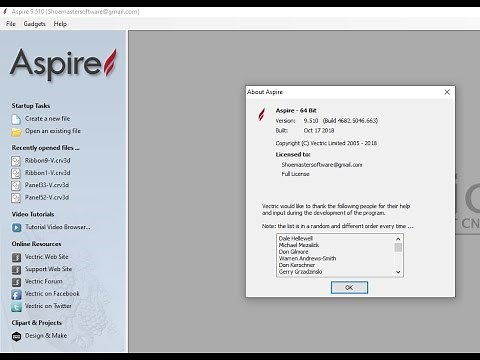This screenshot has height=360, width=480.
Task: Click the Aspire feather icon in About dialog
Action: click(262, 114)
